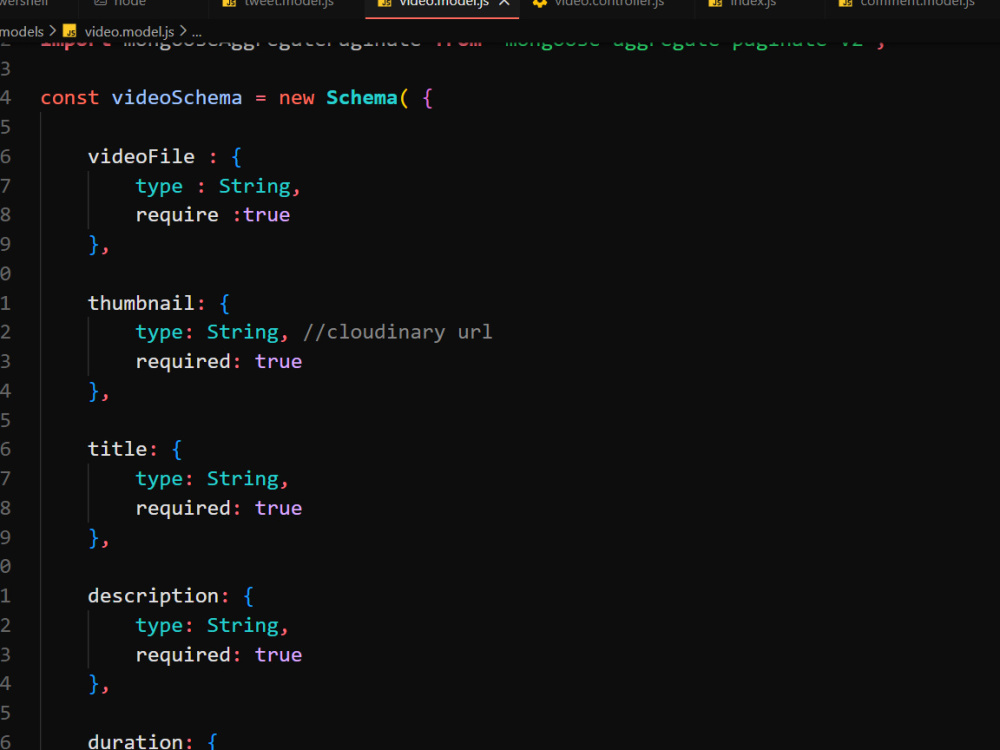
Task: Click the thumbnail property name
Action: click(141, 303)
